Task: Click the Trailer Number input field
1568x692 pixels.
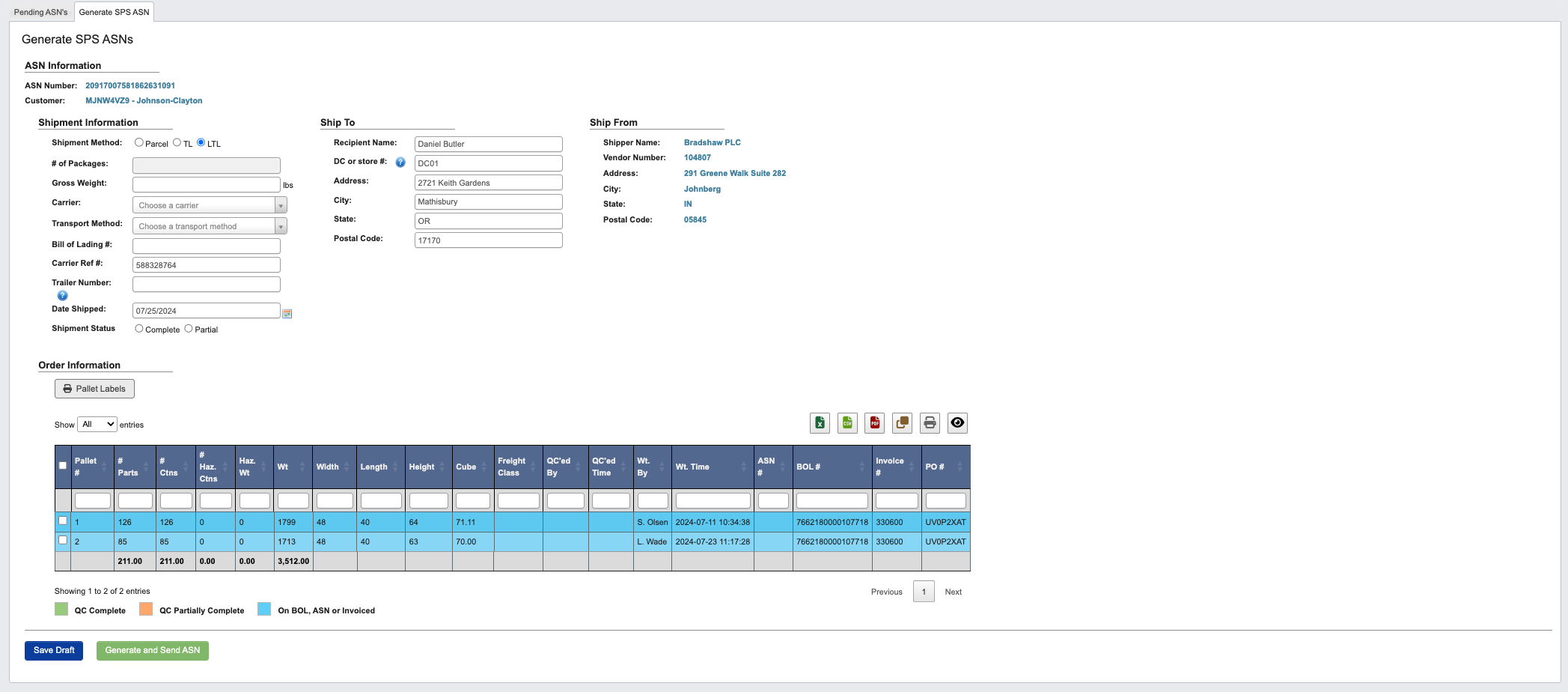Action: point(207,284)
